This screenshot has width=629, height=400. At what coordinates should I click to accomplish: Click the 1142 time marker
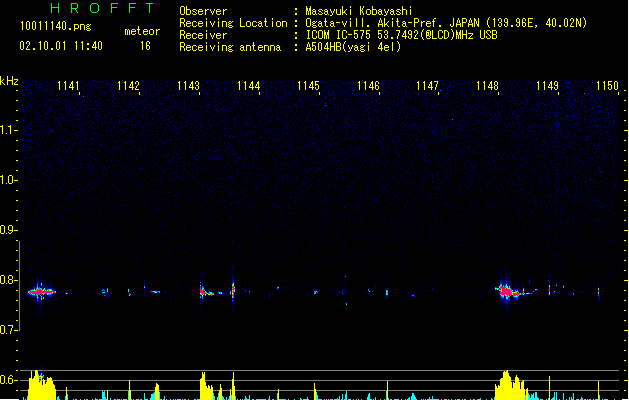click(x=128, y=86)
